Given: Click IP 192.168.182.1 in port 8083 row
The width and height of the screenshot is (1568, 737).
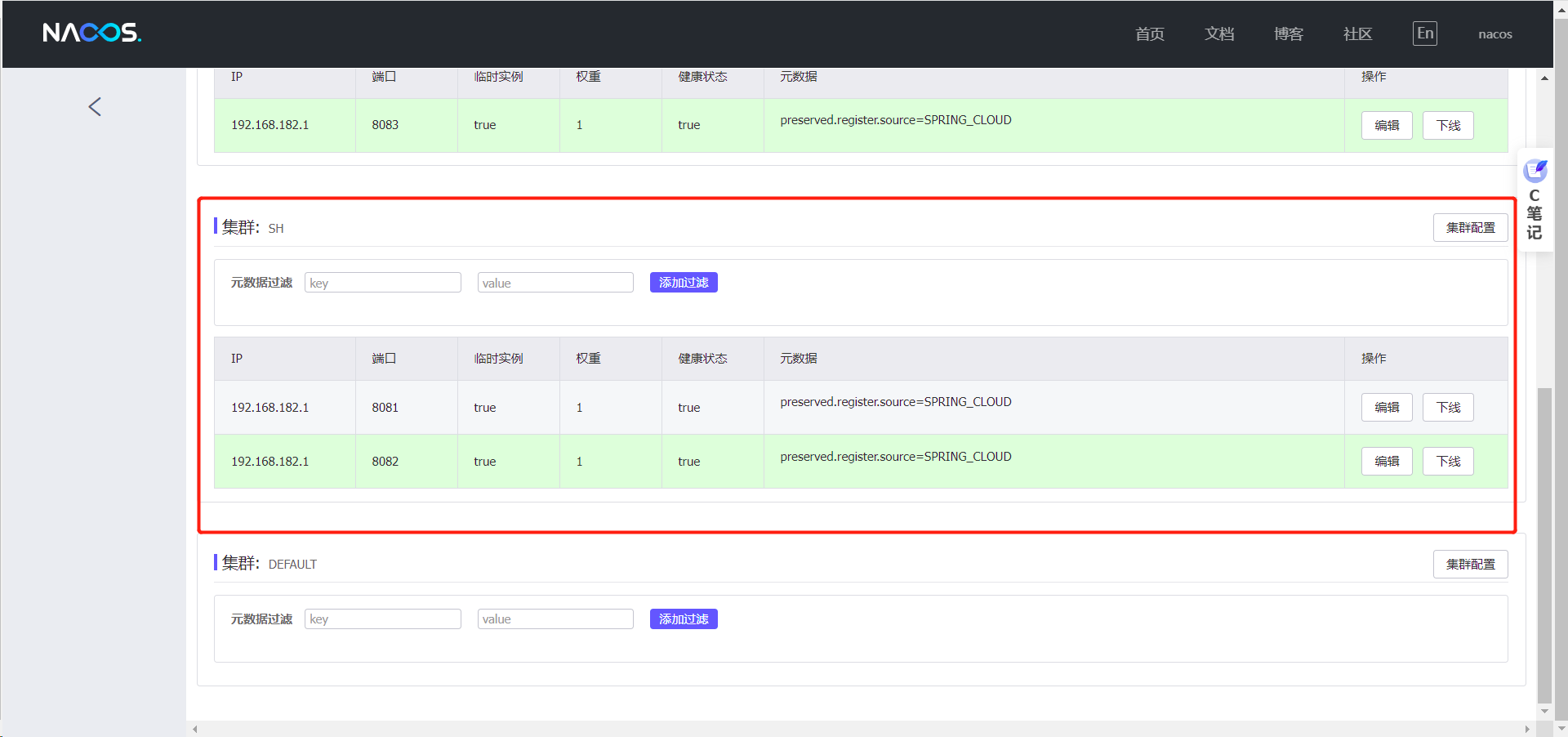Looking at the screenshot, I should coord(269,125).
